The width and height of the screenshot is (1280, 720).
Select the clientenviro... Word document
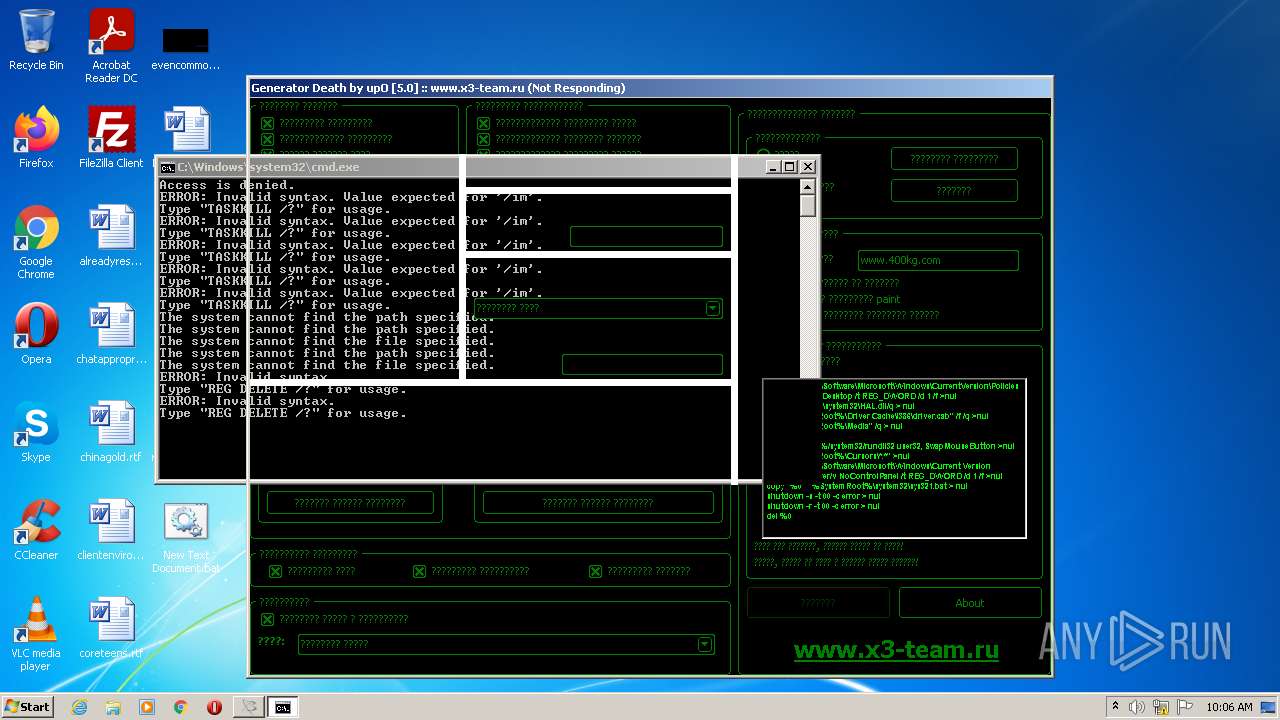click(111, 530)
